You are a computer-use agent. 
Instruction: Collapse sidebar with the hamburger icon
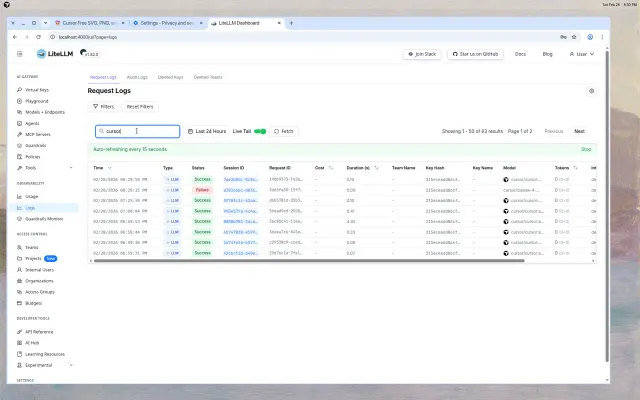pos(20,54)
